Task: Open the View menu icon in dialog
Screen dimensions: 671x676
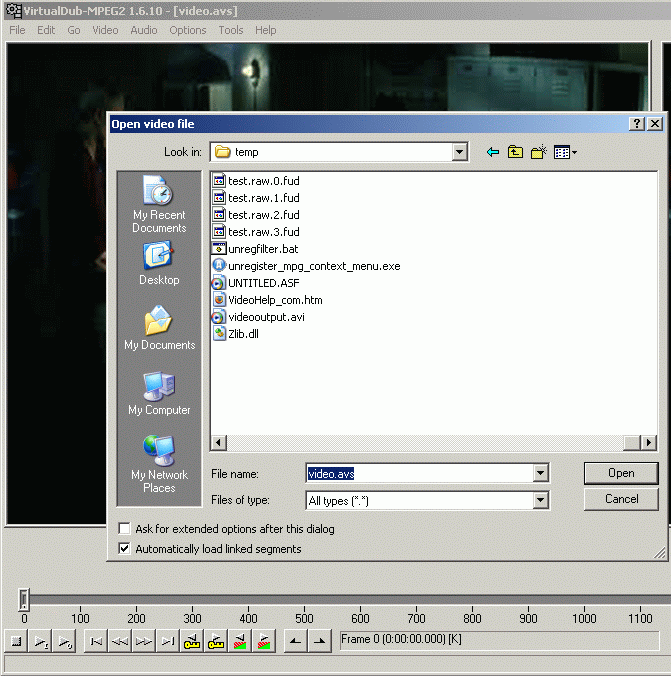Action: (565, 152)
